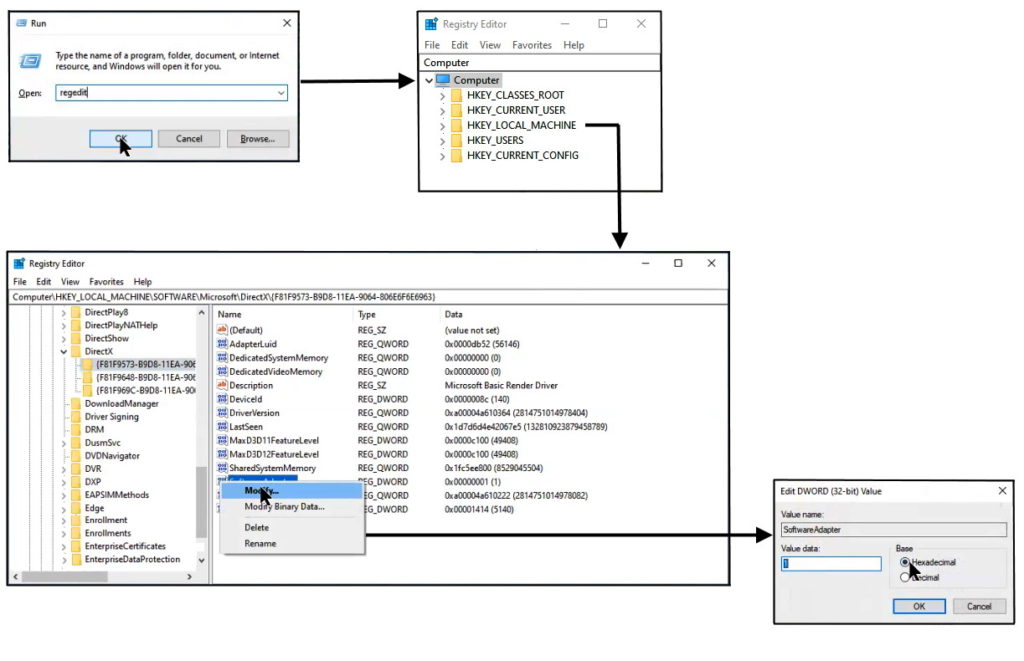The height and width of the screenshot is (661, 1024).
Task: Open Favorites menu in small Registry Editor
Action: pos(532,45)
